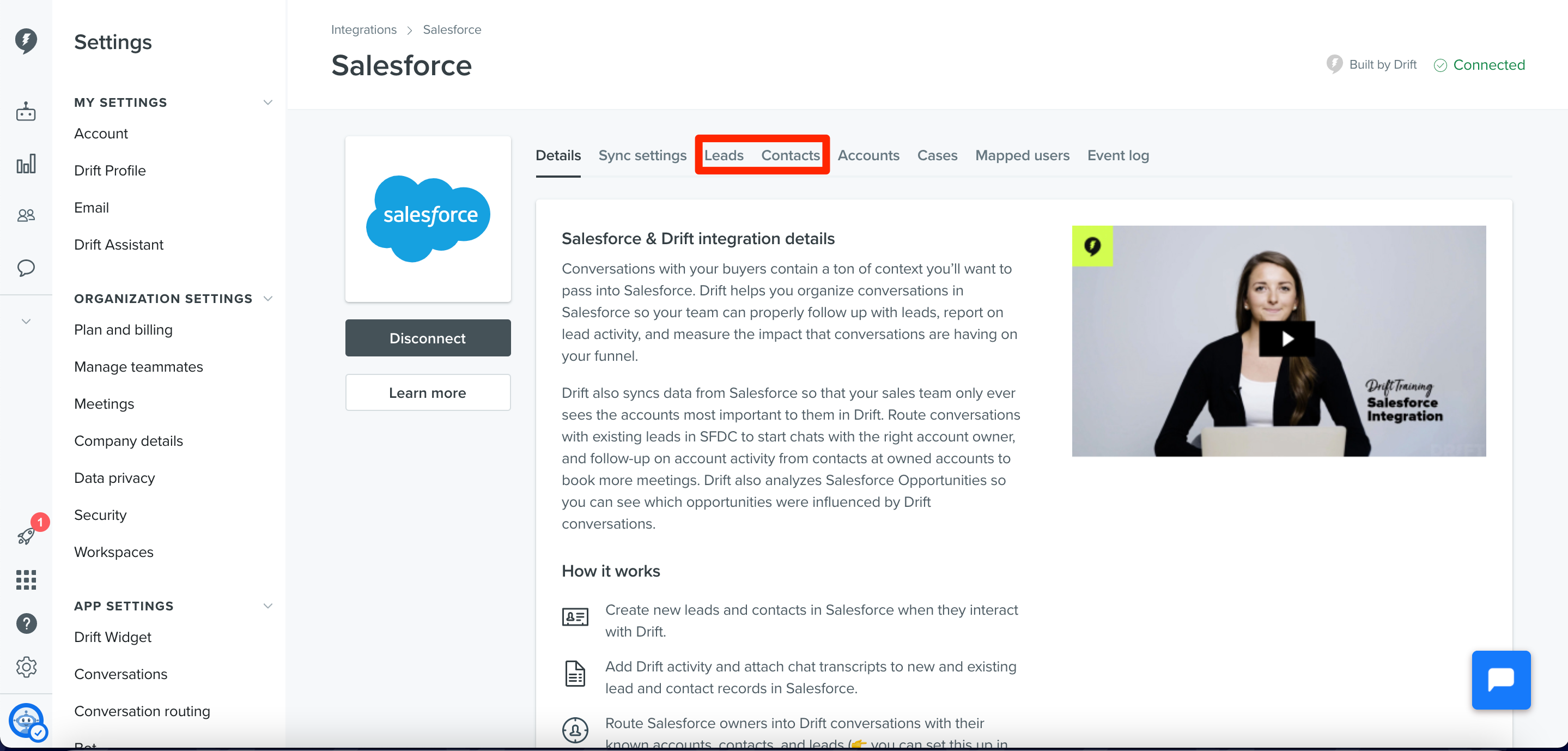Open the contacts people icon

[x=26, y=216]
